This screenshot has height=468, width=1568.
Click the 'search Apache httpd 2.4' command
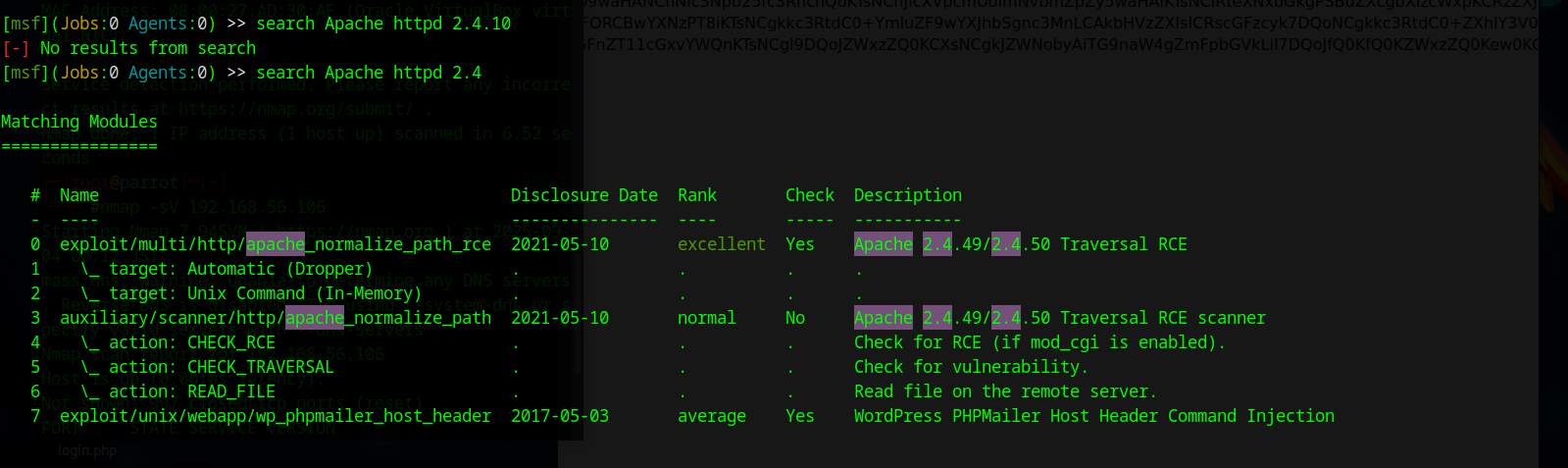coord(369,73)
